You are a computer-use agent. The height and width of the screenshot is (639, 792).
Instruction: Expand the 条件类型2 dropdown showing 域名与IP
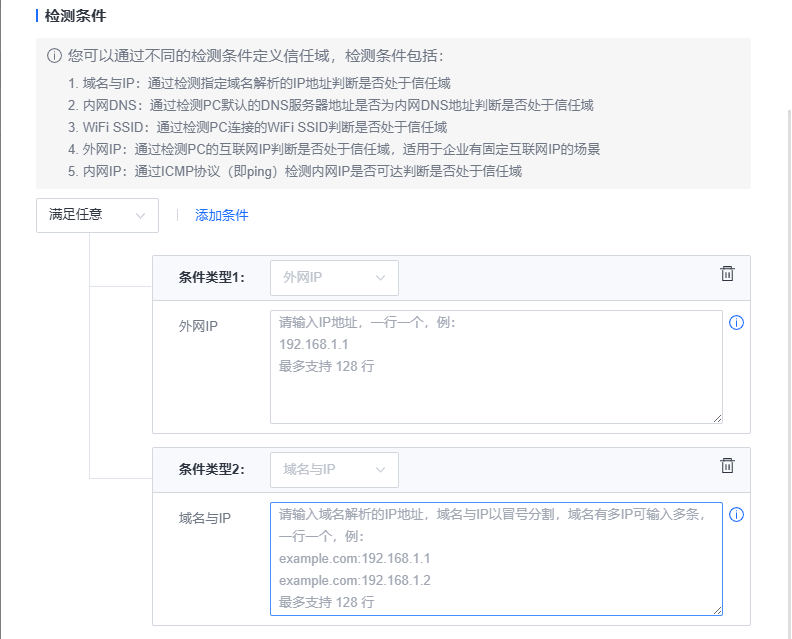click(x=334, y=470)
